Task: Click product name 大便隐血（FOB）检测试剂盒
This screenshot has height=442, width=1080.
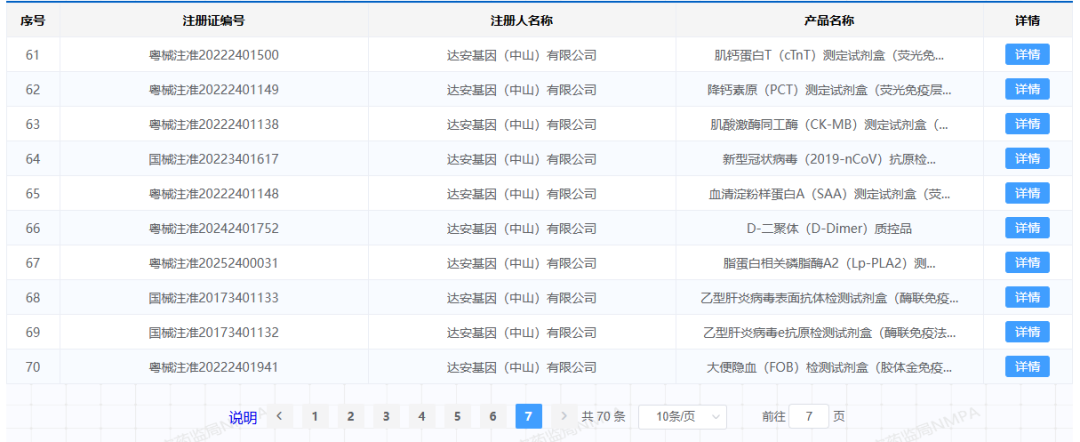Action: point(829,367)
